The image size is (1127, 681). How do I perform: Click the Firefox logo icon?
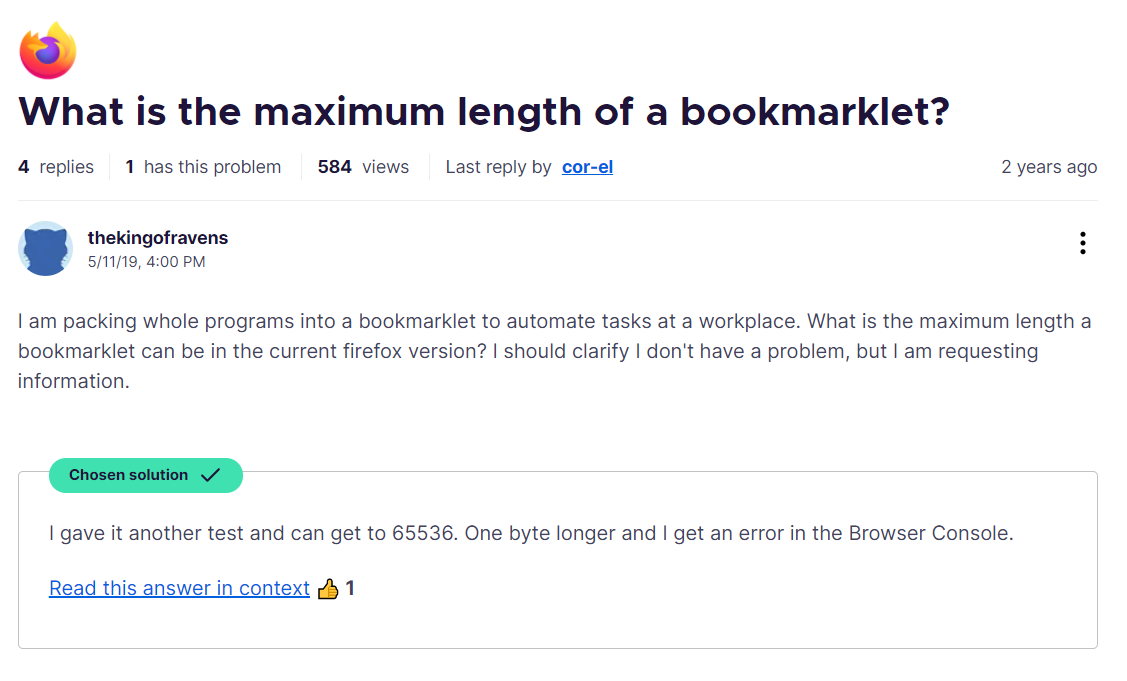48,50
